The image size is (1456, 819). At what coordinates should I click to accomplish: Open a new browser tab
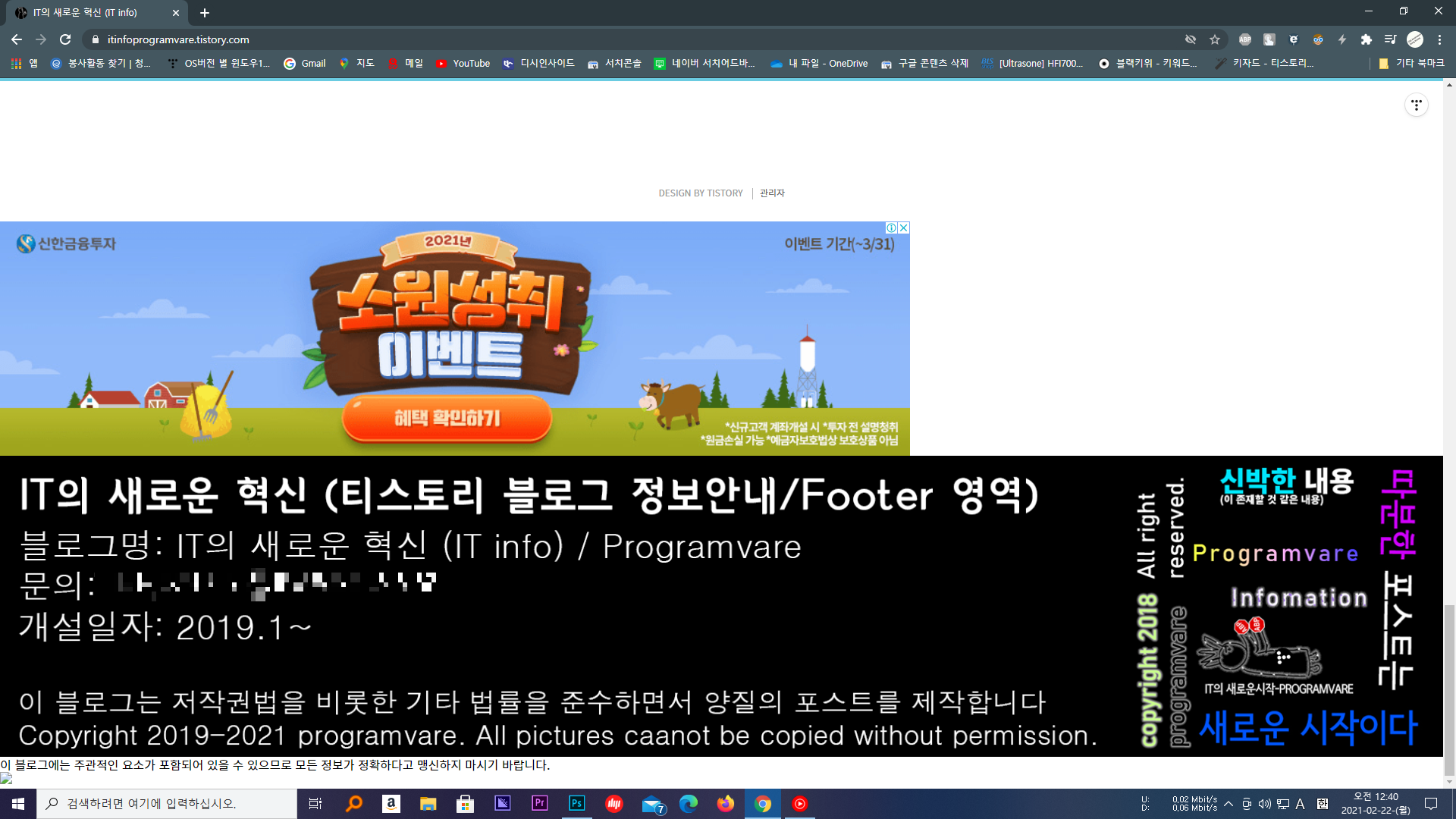click(205, 13)
